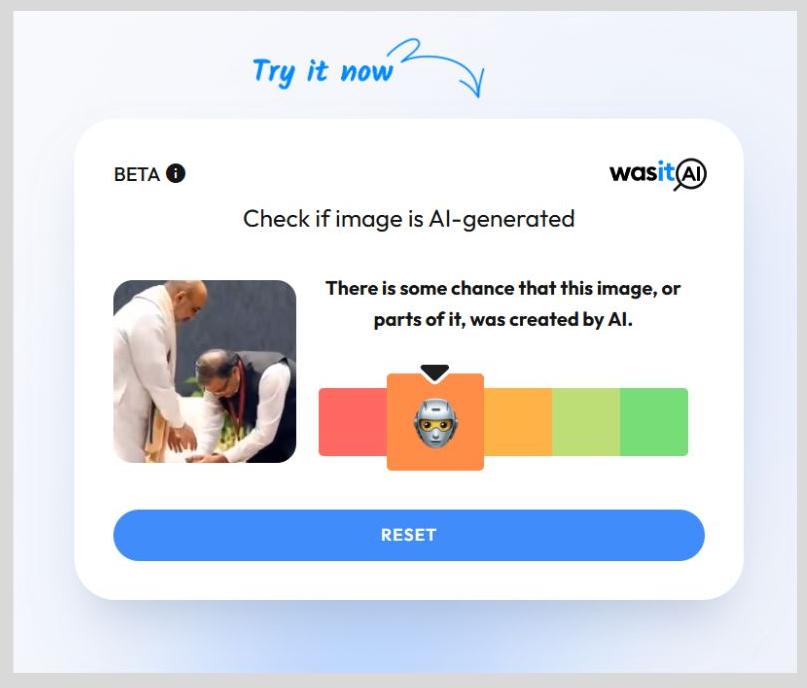Open the uploaded image thumbnail
This screenshot has width=807, height=688.
205,372
